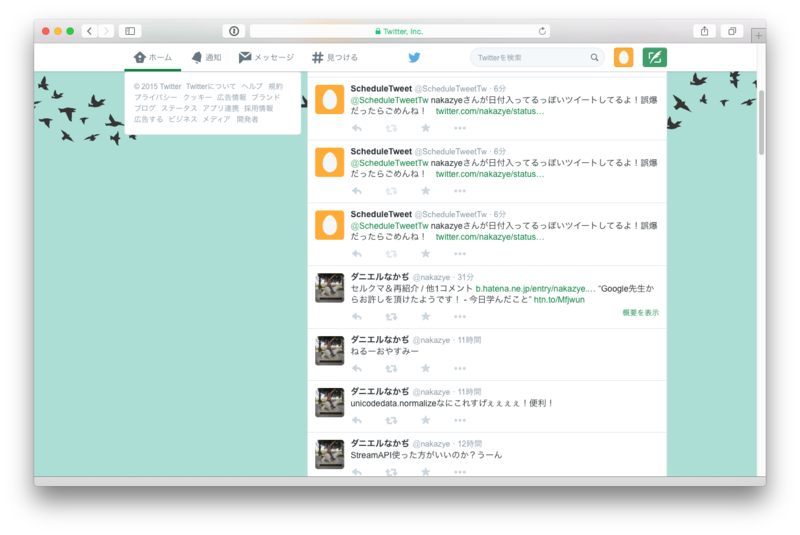The height and width of the screenshot is (535, 800).
Task: Open the Safari share menu
Action: pyautogui.click(x=704, y=31)
